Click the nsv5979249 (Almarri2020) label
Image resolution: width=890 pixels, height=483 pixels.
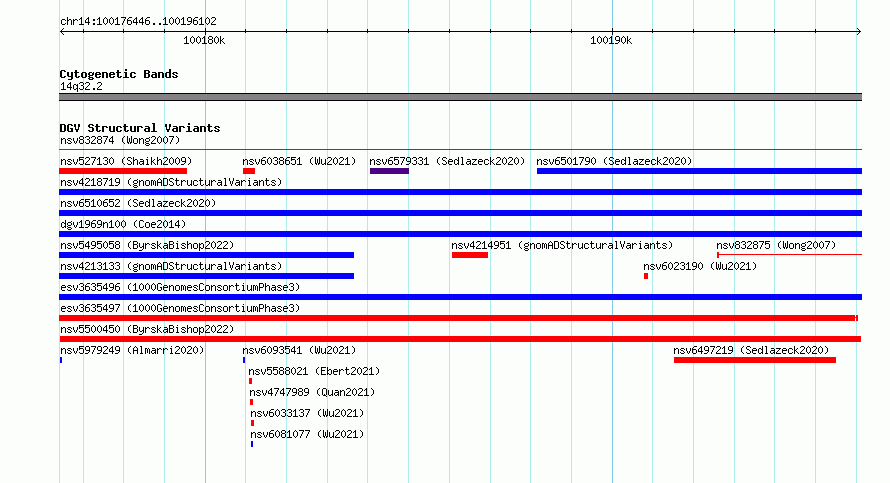(132, 350)
